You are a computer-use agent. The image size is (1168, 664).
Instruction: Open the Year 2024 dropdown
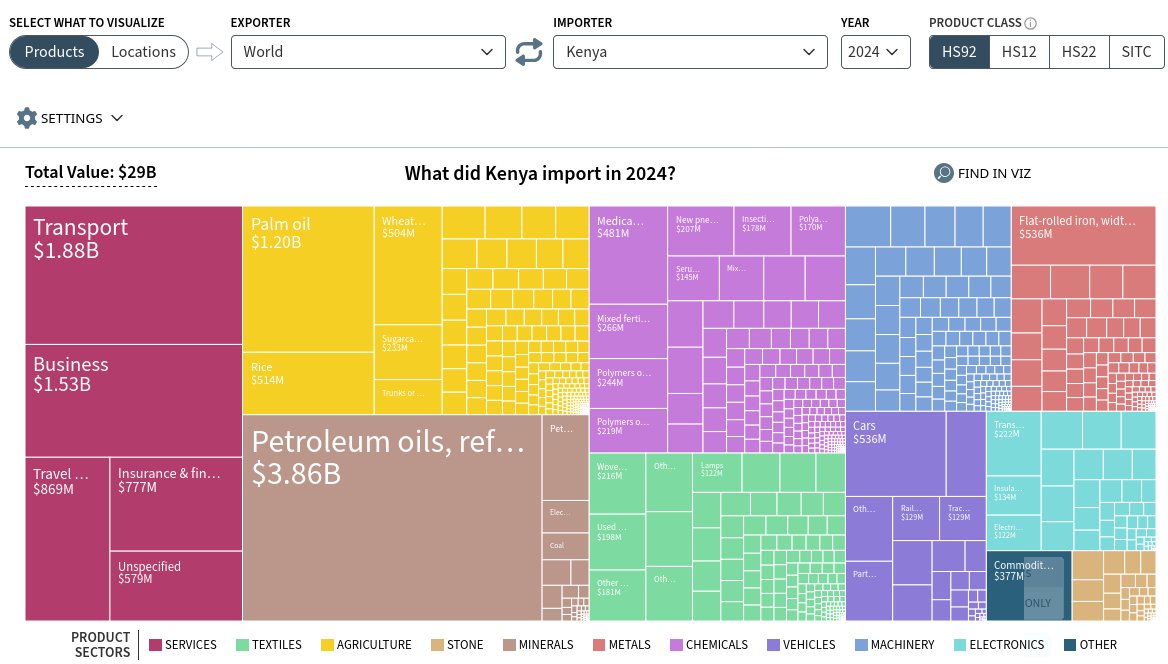tap(875, 52)
